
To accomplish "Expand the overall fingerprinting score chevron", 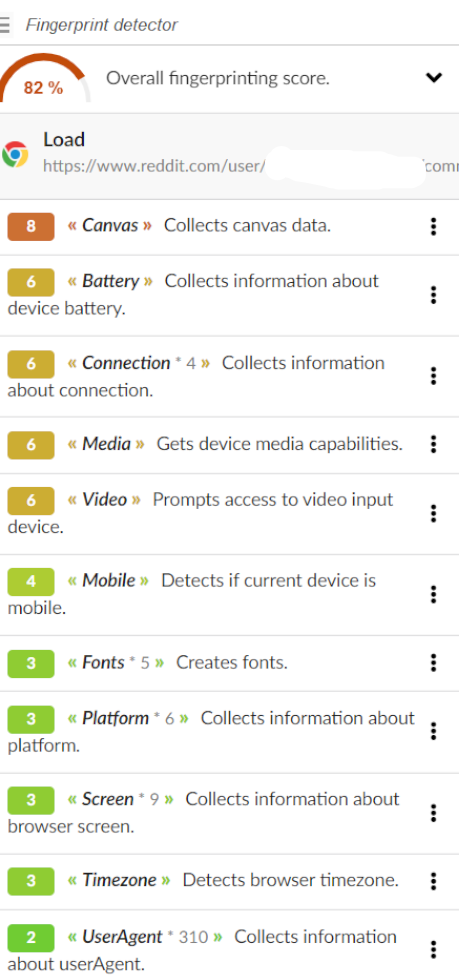I will click(x=434, y=78).
